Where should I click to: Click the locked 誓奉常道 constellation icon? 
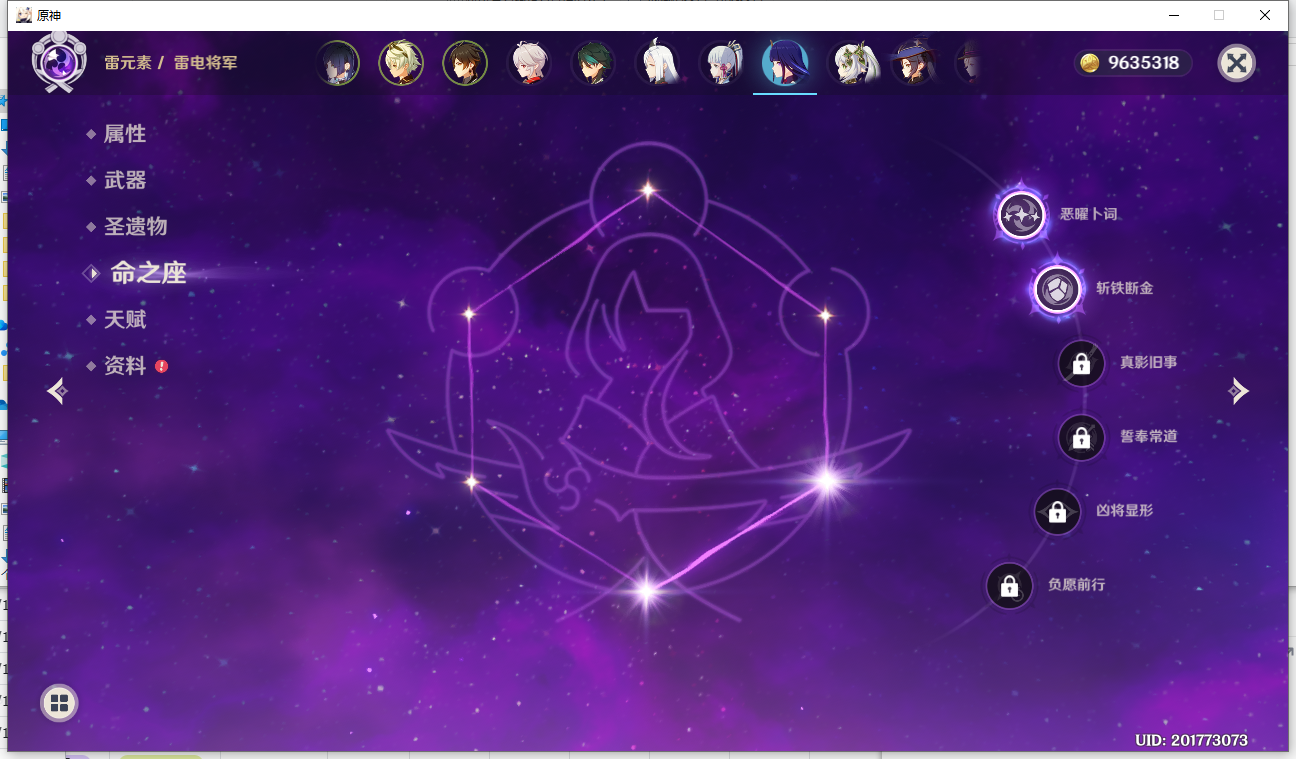tap(1081, 437)
